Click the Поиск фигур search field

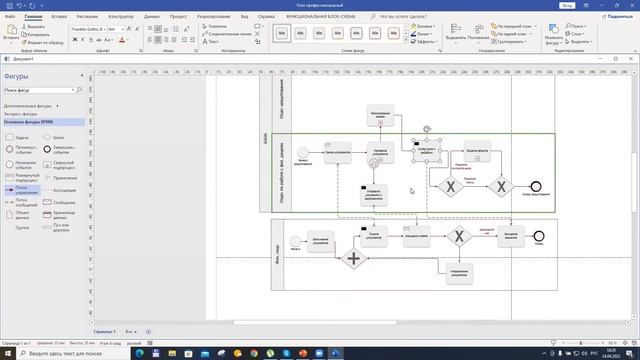coord(39,90)
